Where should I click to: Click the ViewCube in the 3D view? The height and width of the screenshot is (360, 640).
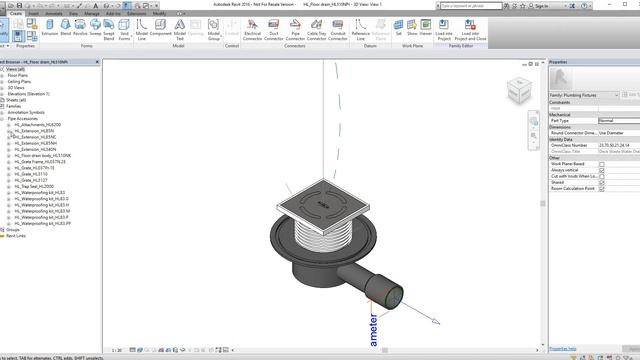519,90
